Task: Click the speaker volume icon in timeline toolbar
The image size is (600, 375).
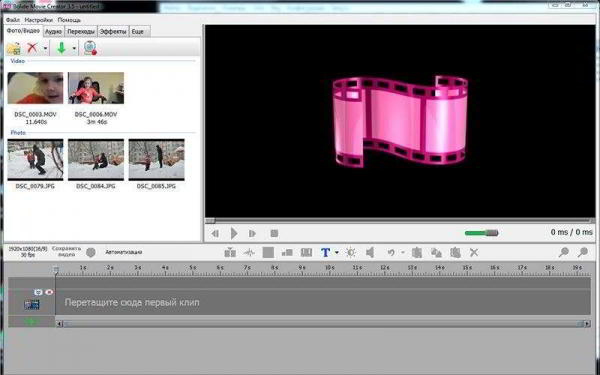Action: tap(370, 253)
